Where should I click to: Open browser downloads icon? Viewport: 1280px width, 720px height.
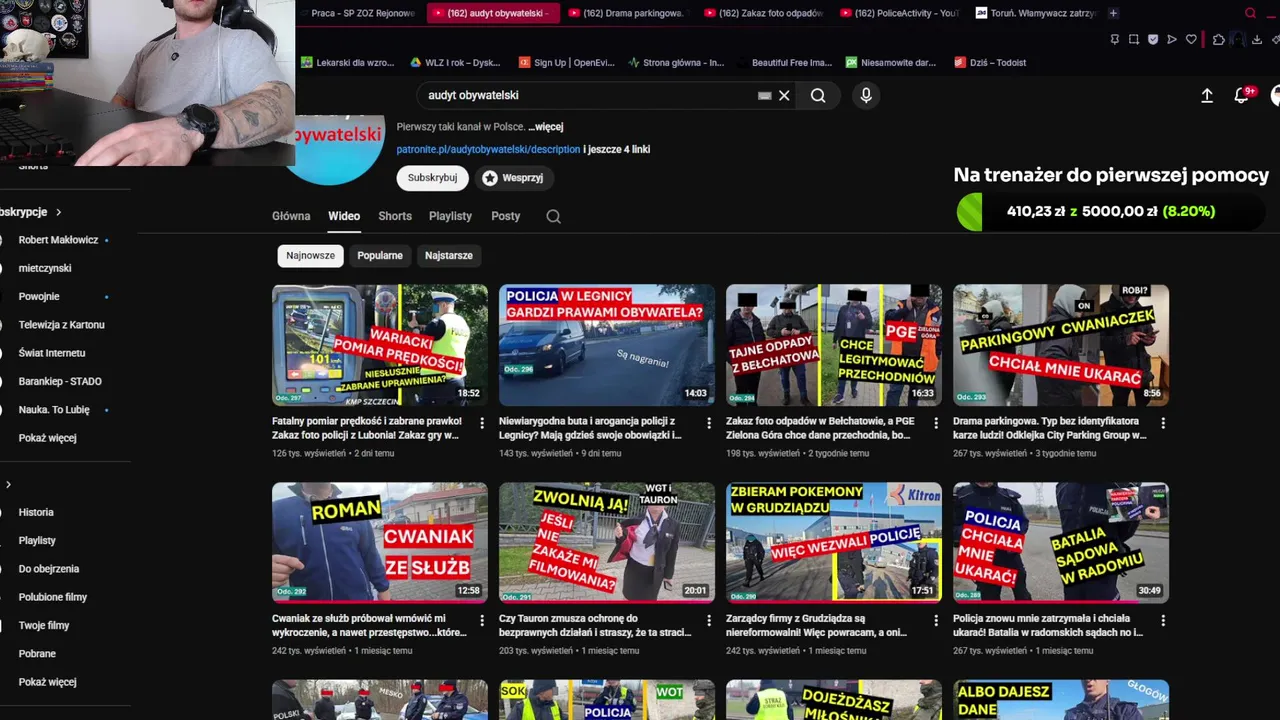pos(1256,39)
